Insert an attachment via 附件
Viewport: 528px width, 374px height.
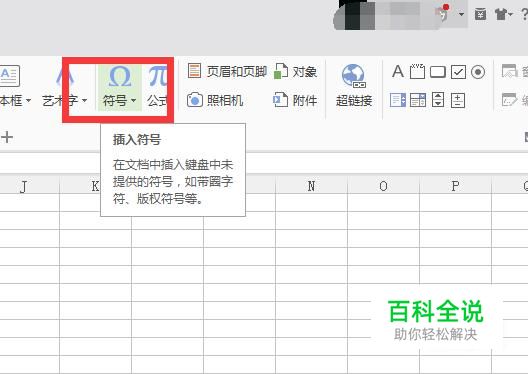(295, 100)
